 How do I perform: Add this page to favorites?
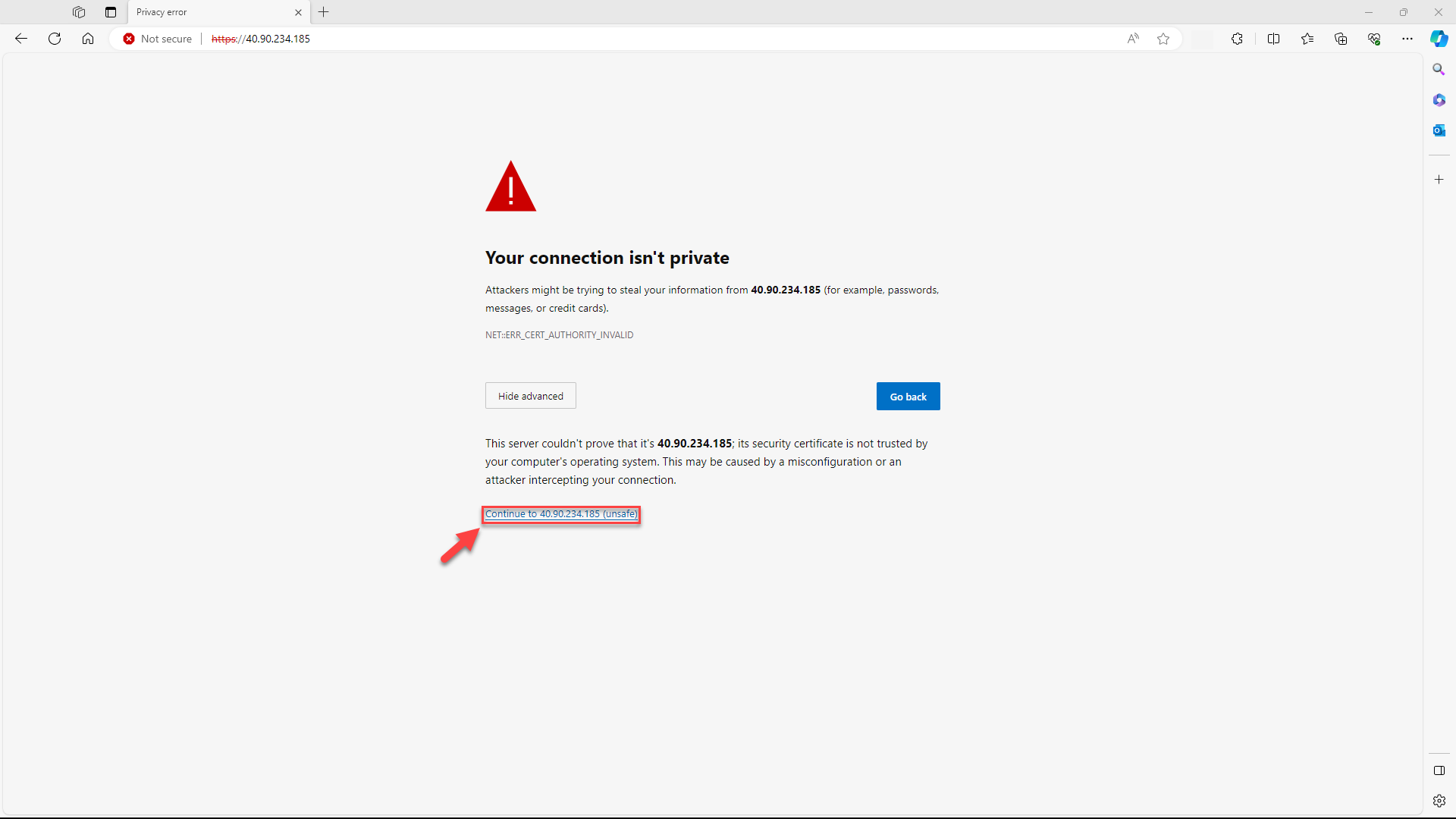pos(1163,39)
